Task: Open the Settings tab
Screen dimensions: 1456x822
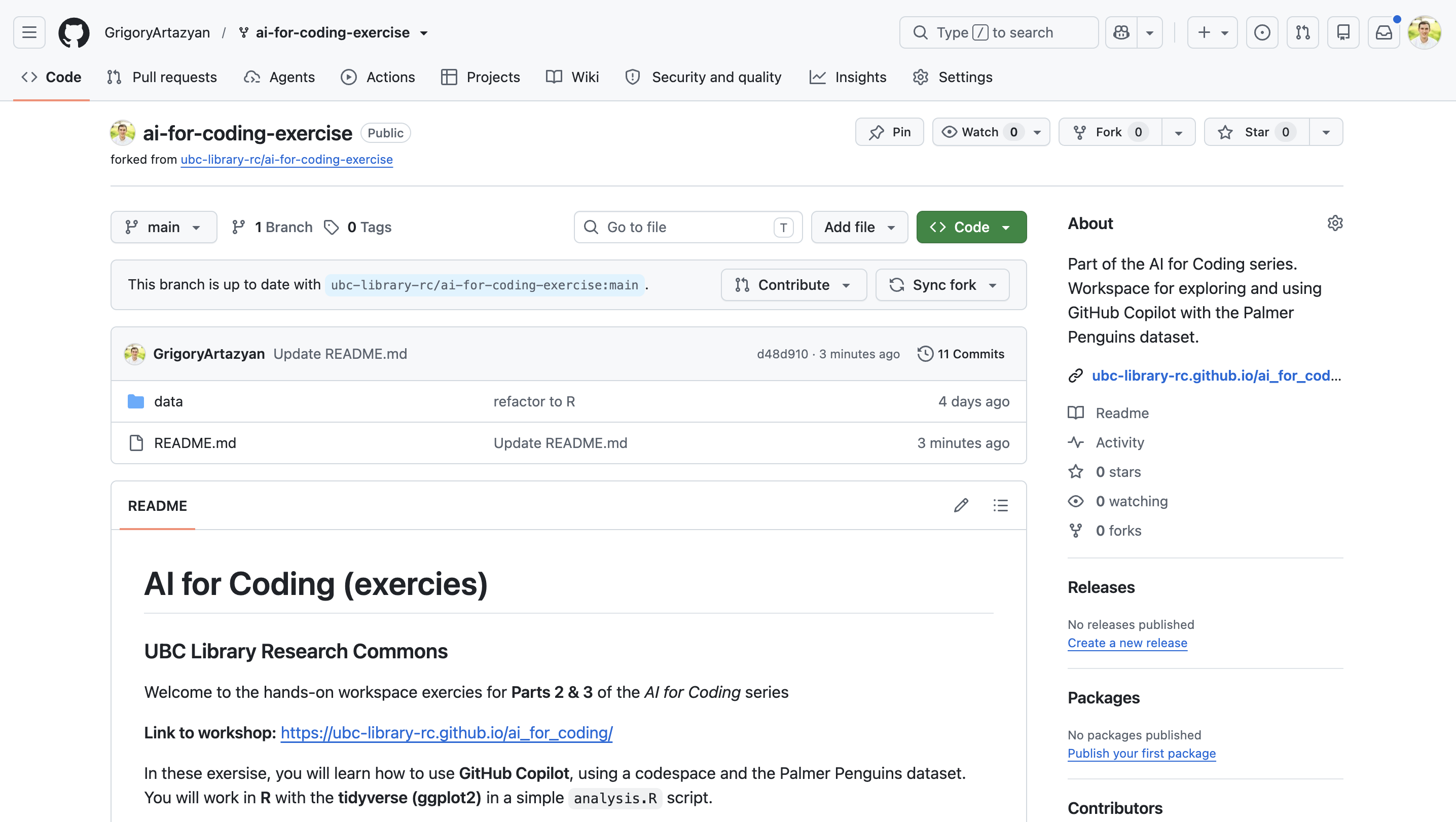Action: 953,77
